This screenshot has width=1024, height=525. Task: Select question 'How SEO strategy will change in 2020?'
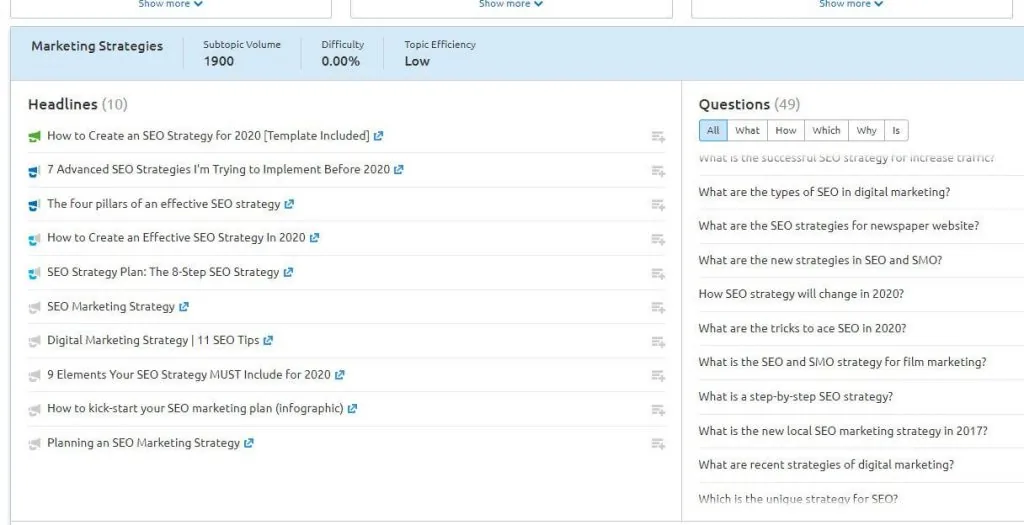tap(801, 294)
